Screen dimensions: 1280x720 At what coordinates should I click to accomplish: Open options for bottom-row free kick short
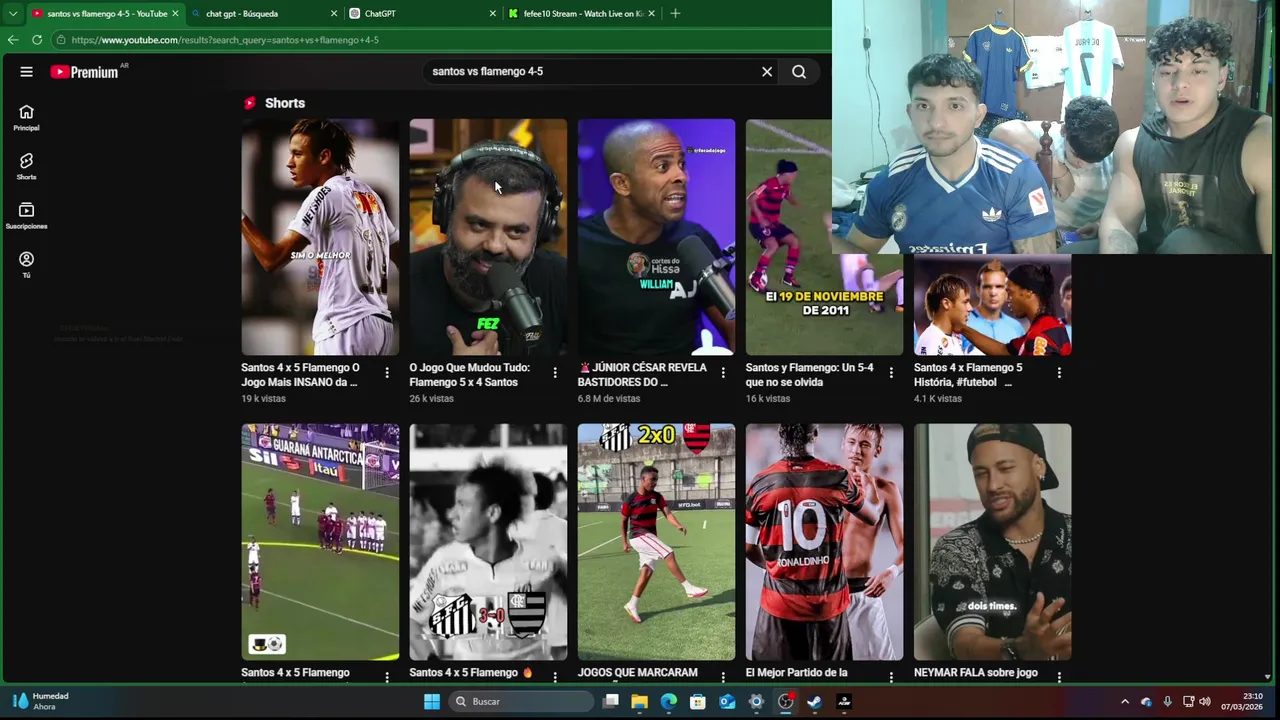click(x=387, y=677)
